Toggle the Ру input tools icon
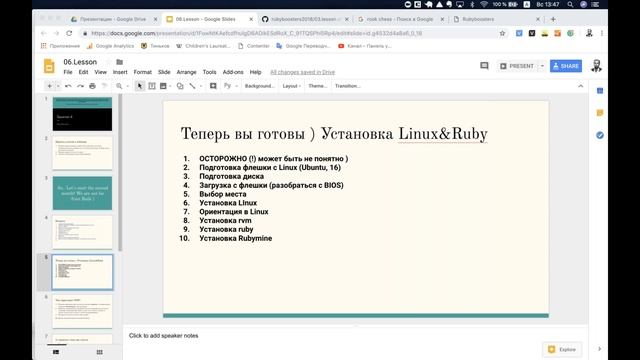 227,86
